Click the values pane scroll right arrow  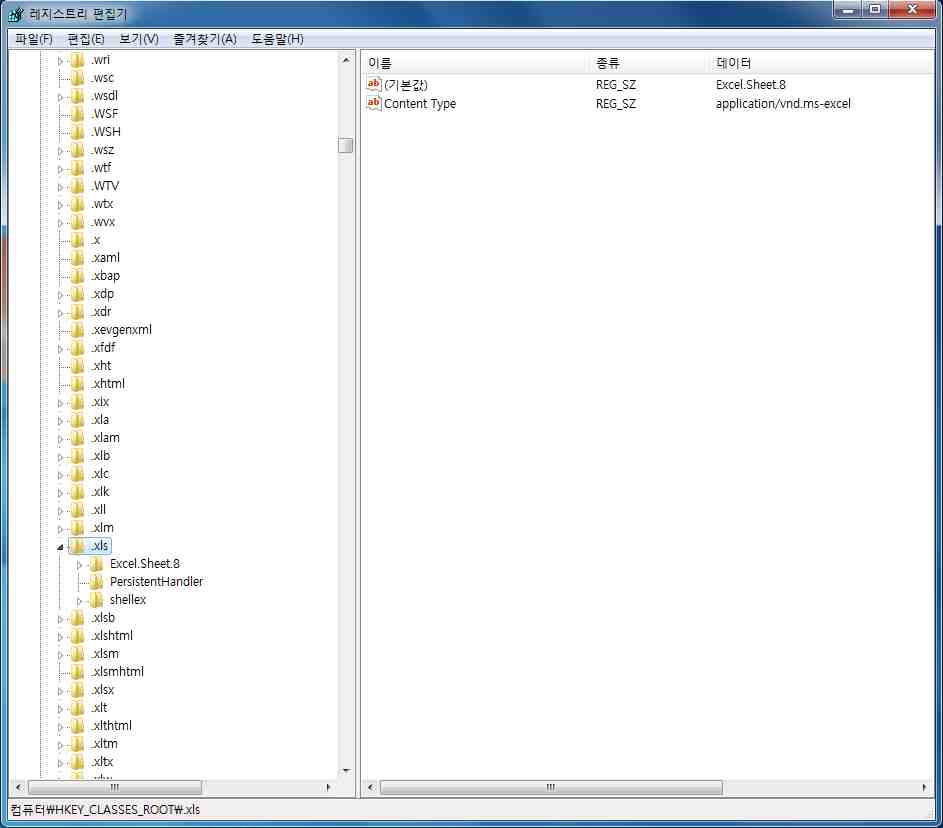(x=924, y=787)
